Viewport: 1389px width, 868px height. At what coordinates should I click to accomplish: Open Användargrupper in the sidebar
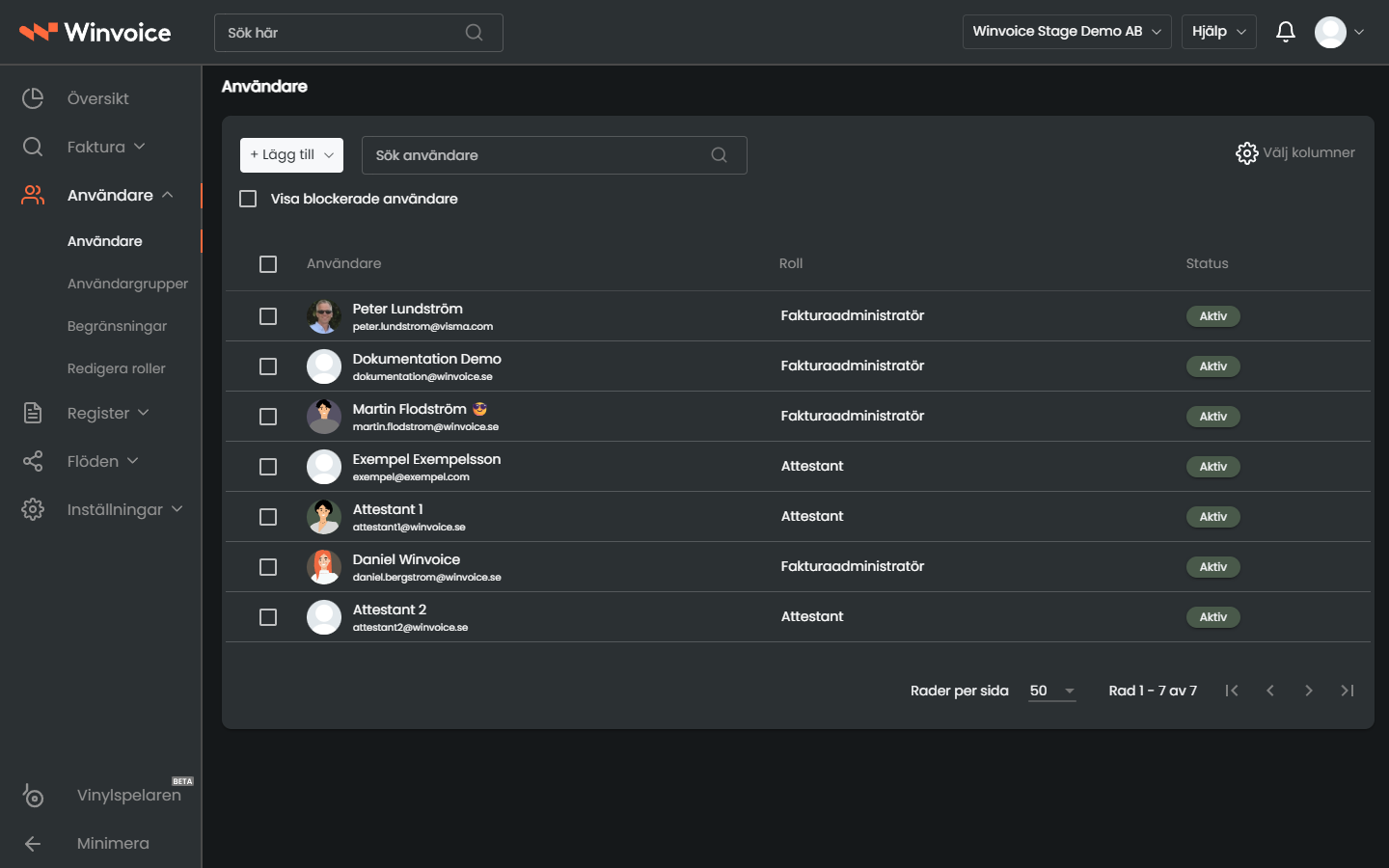click(x=127, y=284)
